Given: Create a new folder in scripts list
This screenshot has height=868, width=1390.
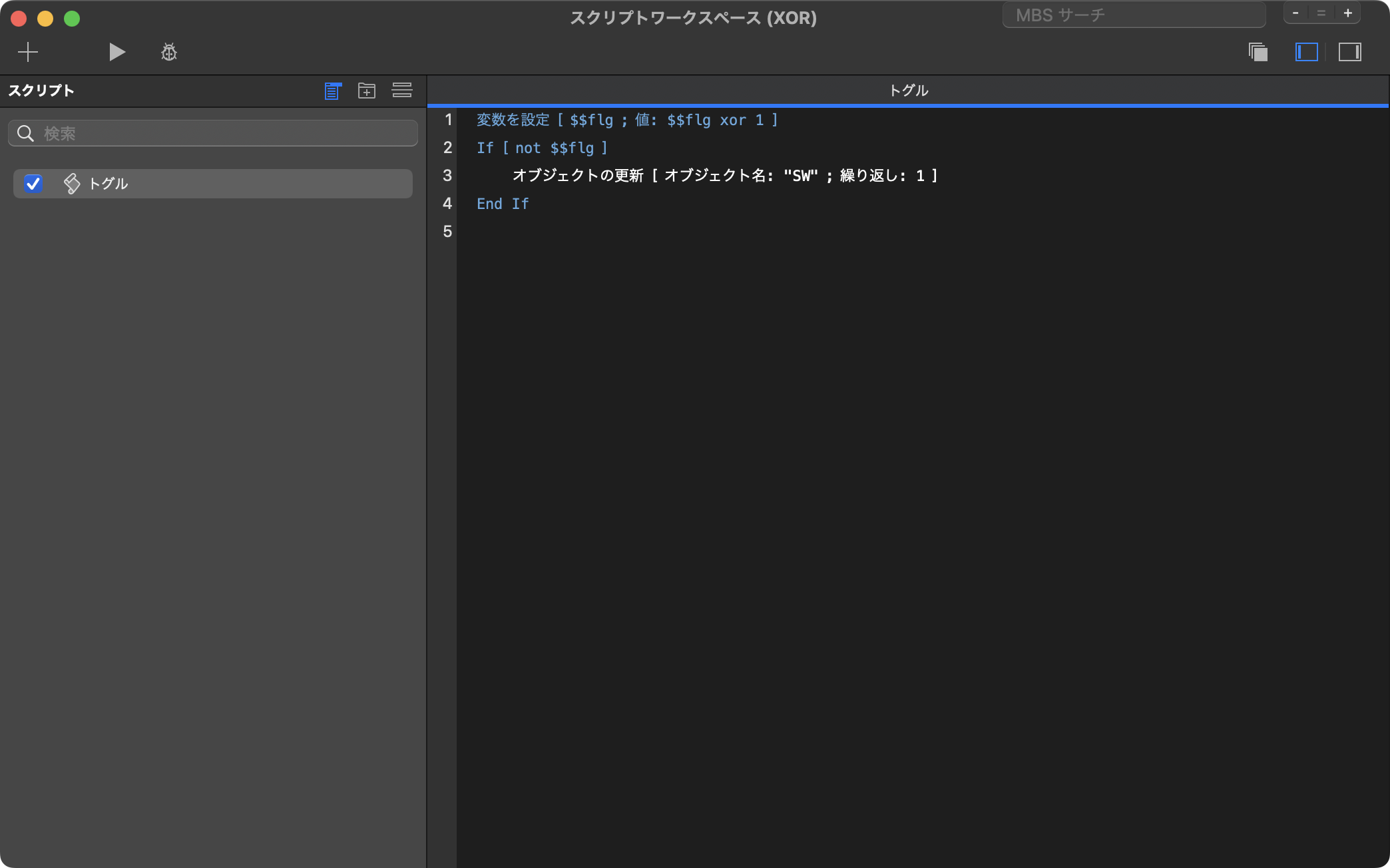Looking at the screenshot, I should click(367, 91).
